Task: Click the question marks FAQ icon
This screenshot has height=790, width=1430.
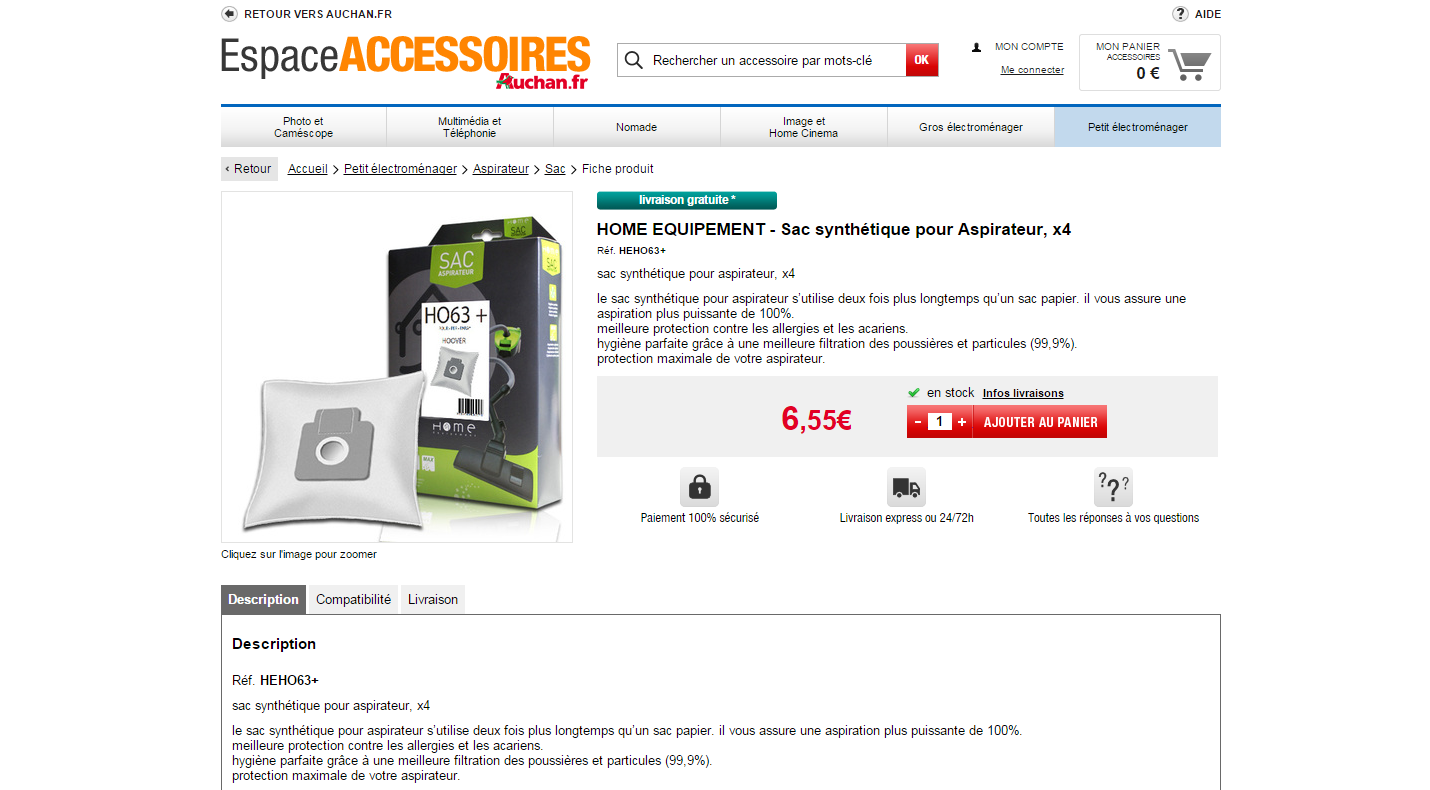Action: point(1113,487)
